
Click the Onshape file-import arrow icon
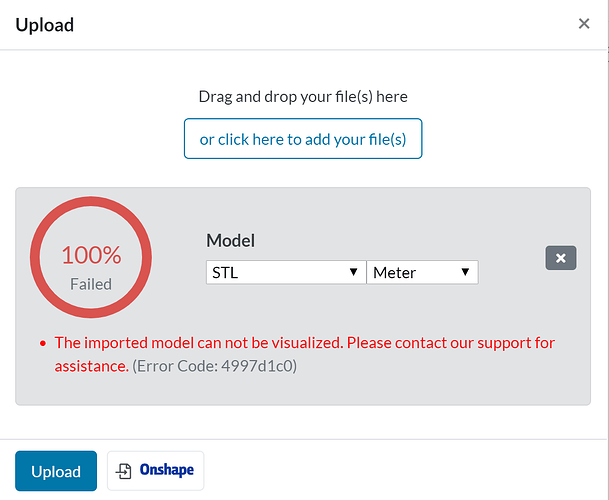click(124, 470)
